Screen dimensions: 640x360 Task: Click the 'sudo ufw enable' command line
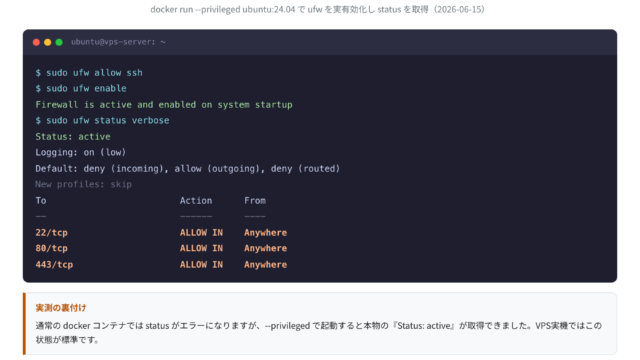(81, 89)
